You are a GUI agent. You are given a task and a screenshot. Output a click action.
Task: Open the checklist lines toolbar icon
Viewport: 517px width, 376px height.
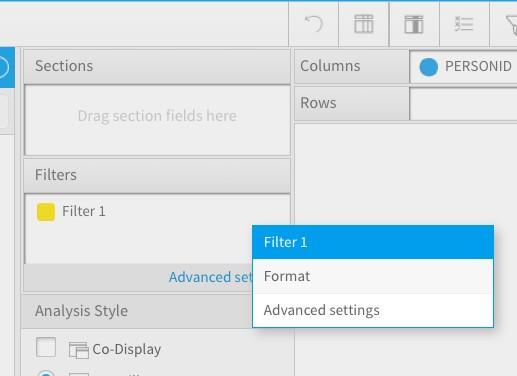(464, 24)
